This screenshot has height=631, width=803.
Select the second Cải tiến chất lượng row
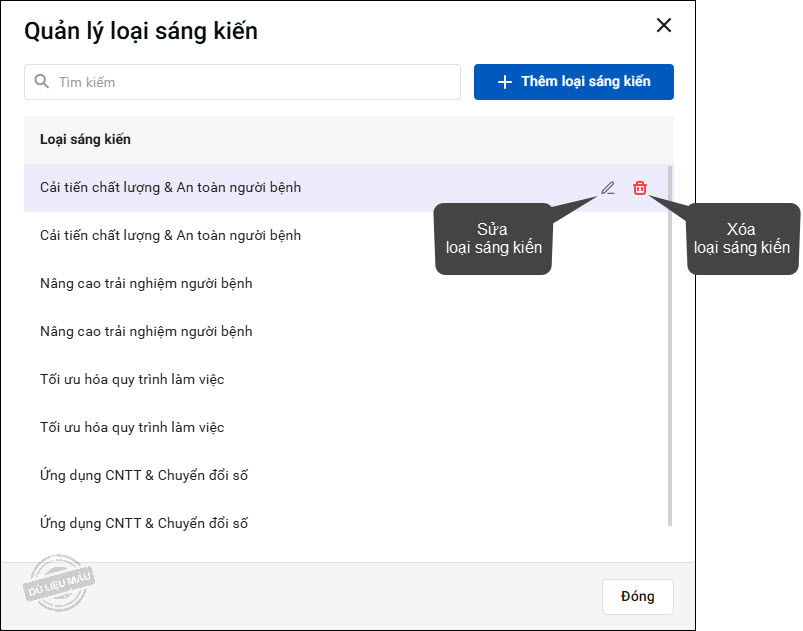click(x=170, y=236)
